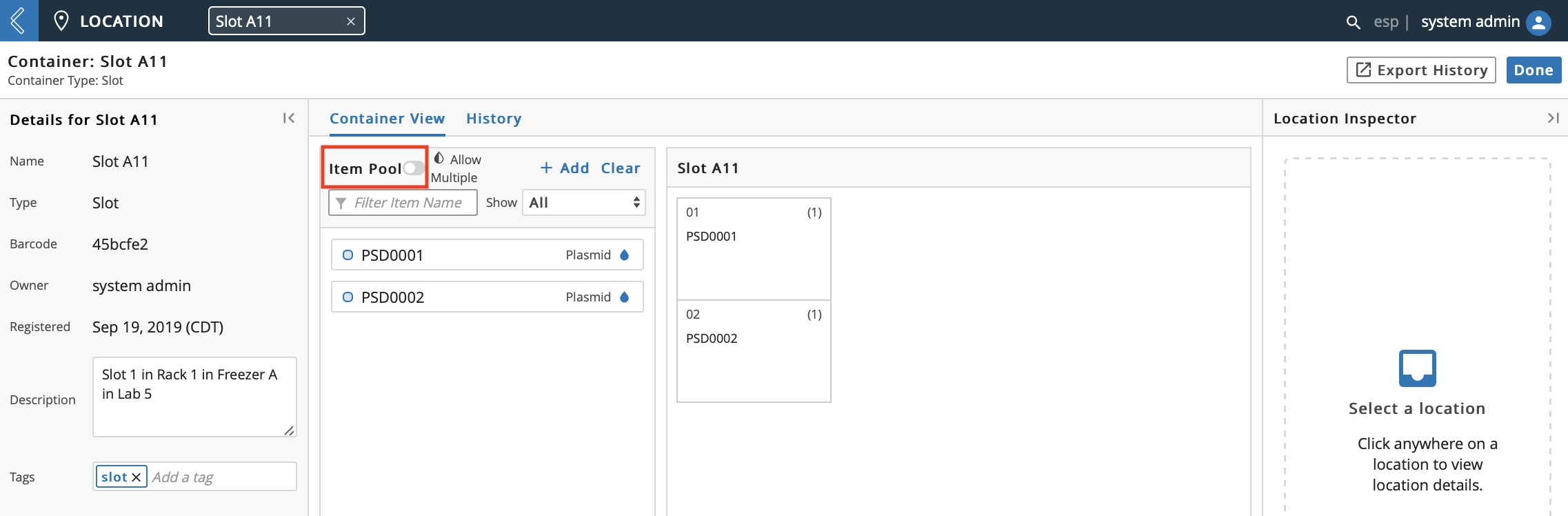This screenshot has width=1568, height=516.
Task: Remove the slot tag with its X
Action: tap(137, 477)
